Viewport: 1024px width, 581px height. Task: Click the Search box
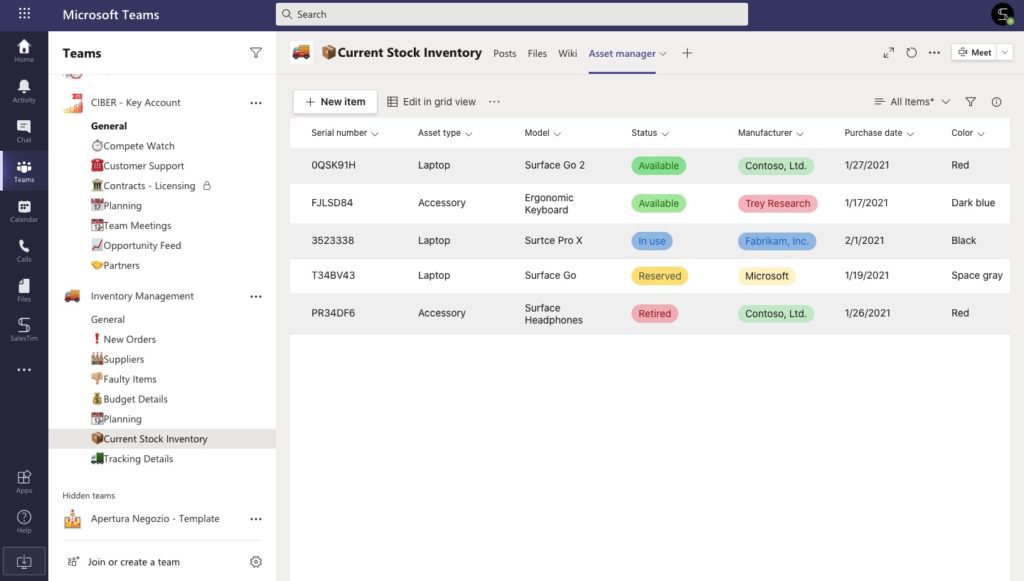(511, 14)
